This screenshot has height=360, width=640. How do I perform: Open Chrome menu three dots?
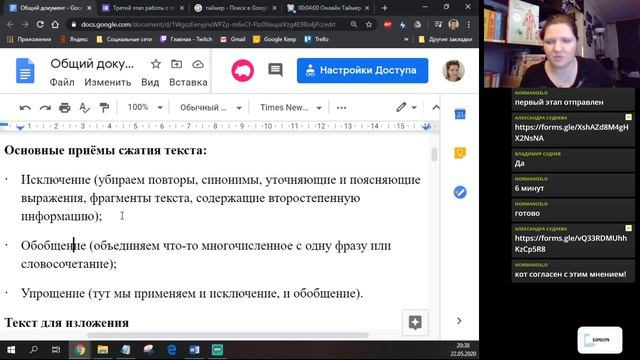click(x=469, y=24)
